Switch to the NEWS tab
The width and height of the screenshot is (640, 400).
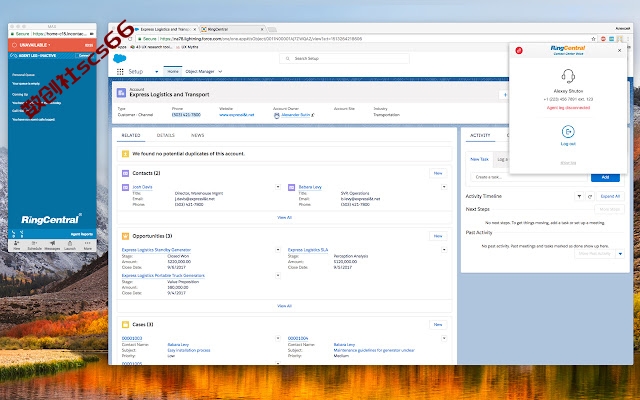click(x=198, y=136)
